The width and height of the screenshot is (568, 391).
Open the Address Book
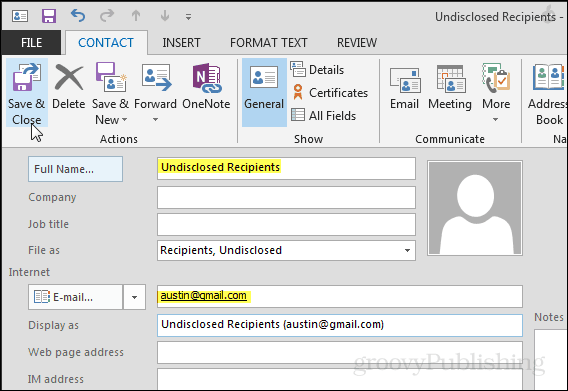[548, 93]
